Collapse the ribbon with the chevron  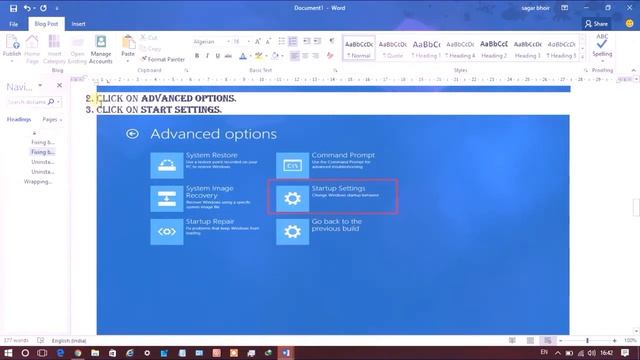(633, 70)
